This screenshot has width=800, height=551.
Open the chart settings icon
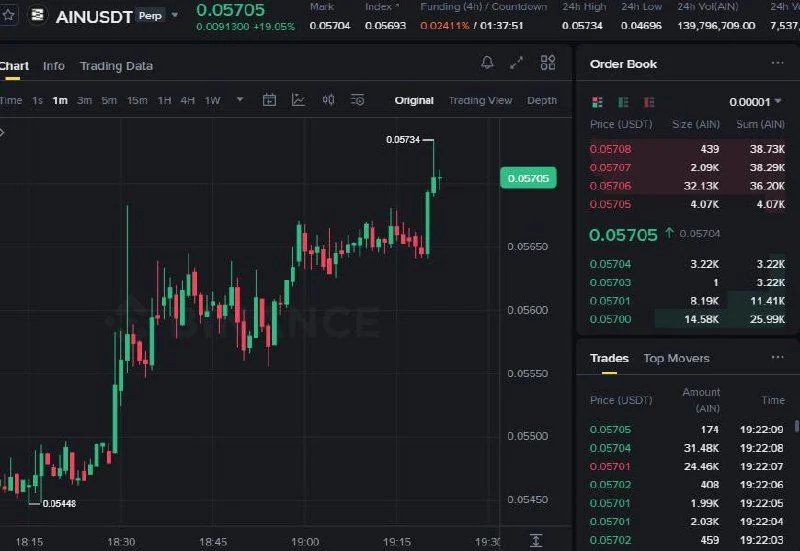pos(358,100)
